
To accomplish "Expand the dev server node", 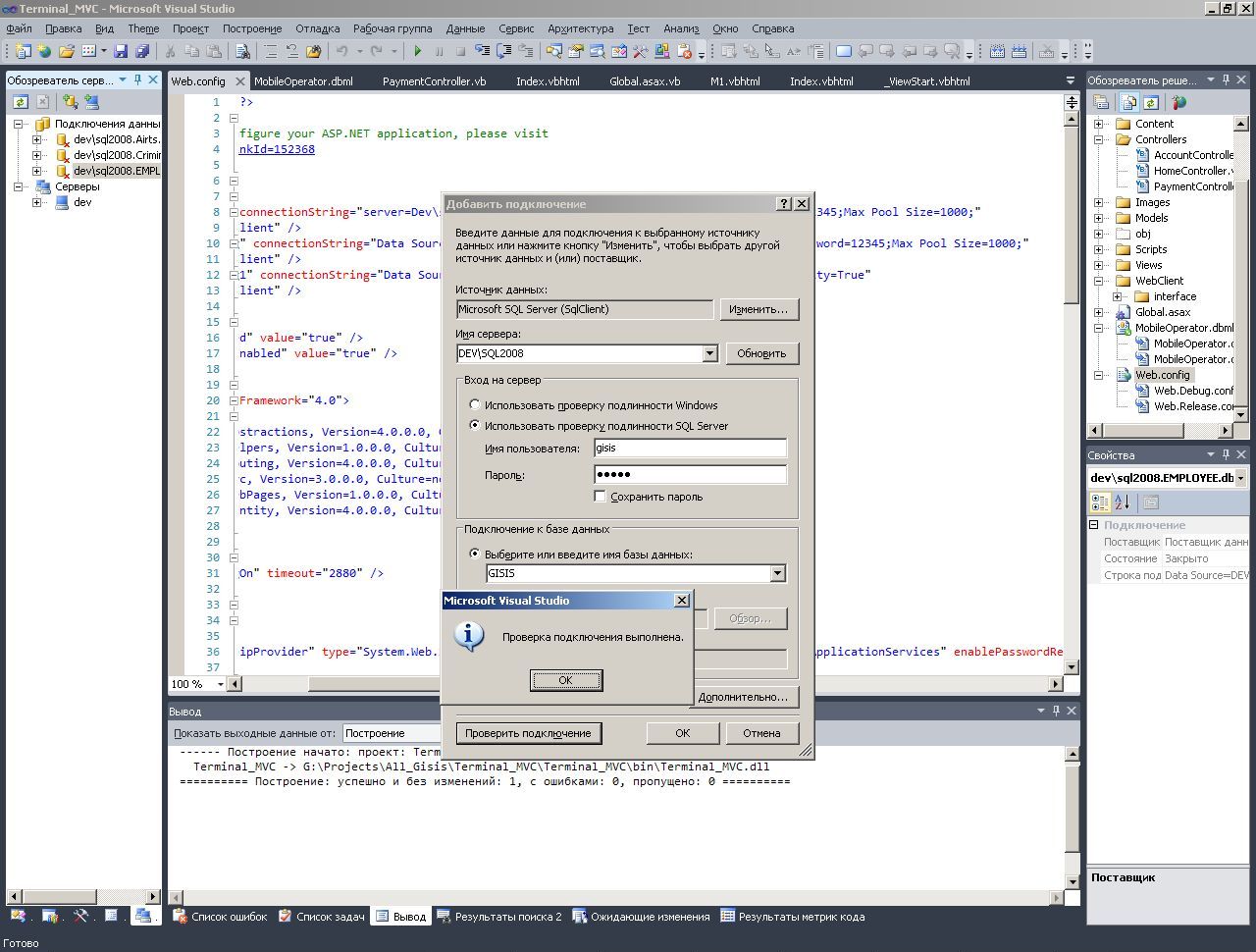I will click(x=37, y=202).
